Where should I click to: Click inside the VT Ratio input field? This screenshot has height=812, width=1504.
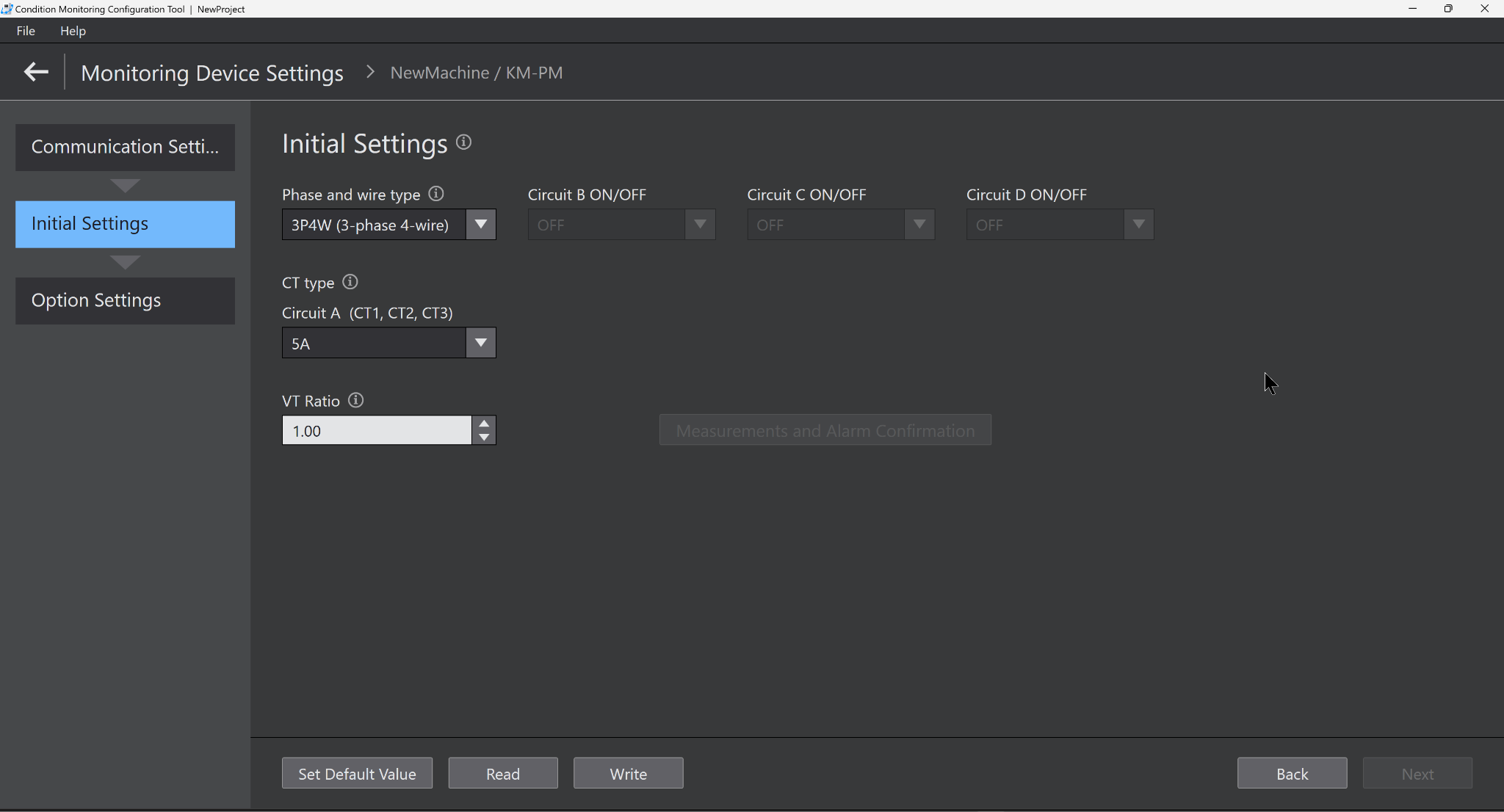point(376,431)
